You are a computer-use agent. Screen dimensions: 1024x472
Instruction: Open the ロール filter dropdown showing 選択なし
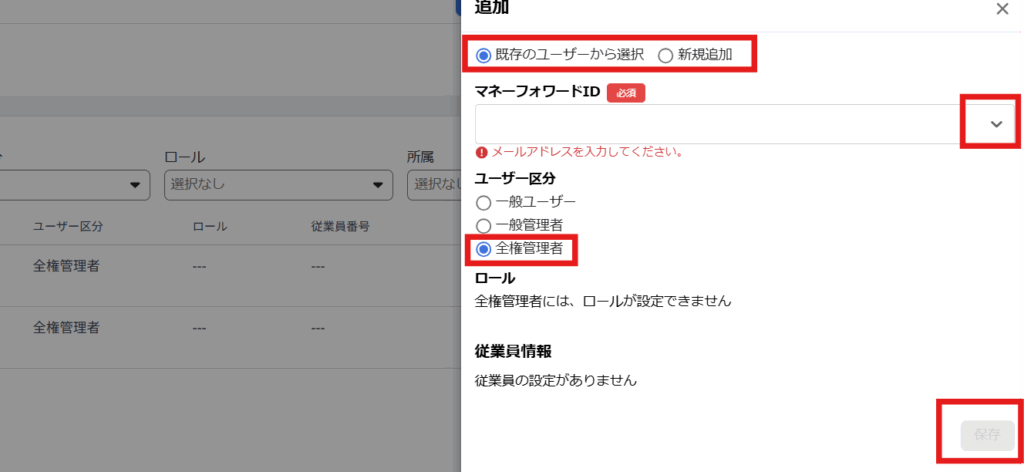[x=278, y=185]
